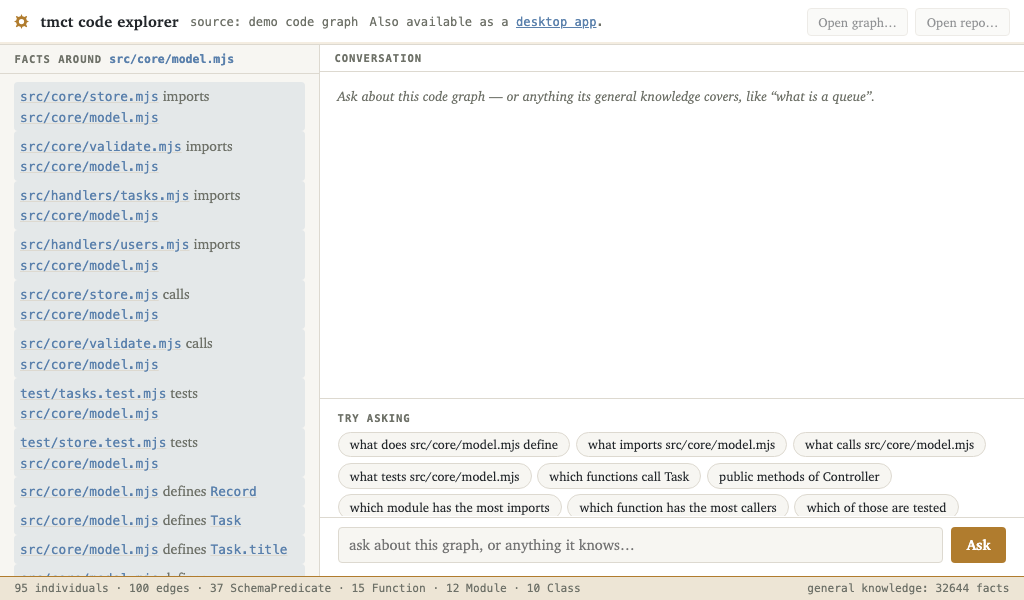Image resolution: width=1024 pixels, height=600 pixels.
Task: Click '12 Module' in the status bar
Action: [x=476, y=588]
